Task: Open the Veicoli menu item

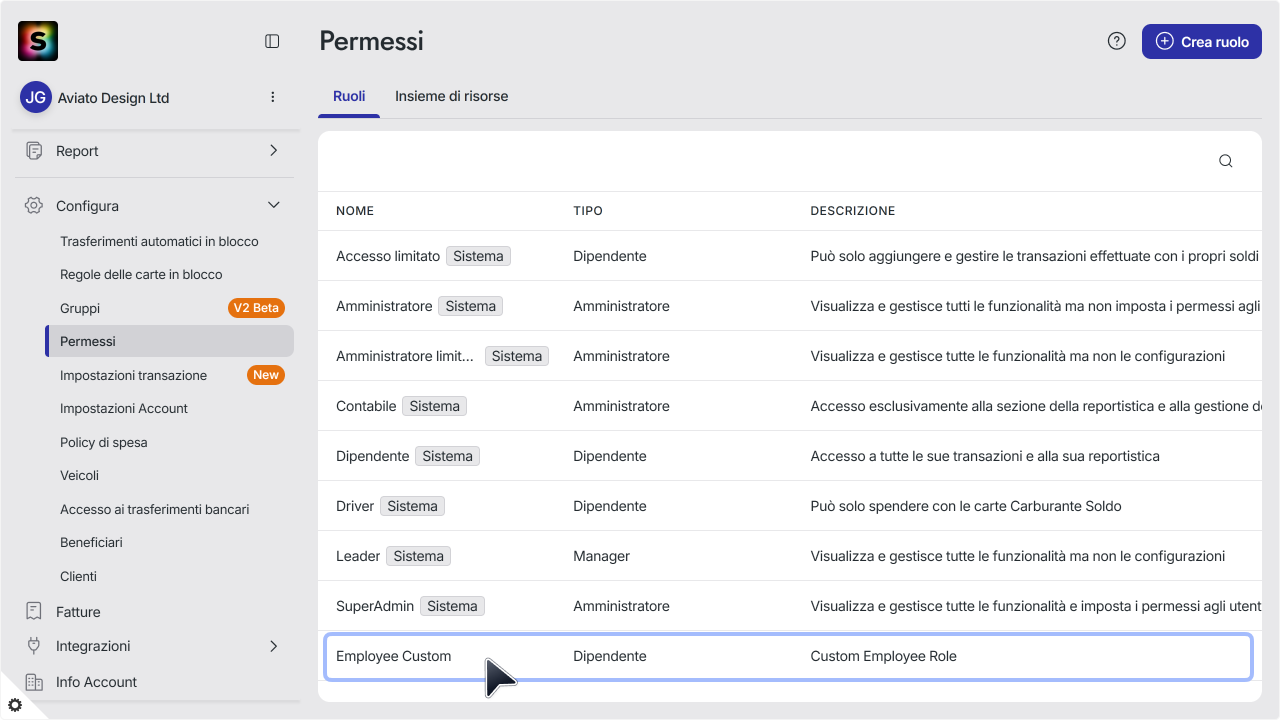Action: click(79, 475)
